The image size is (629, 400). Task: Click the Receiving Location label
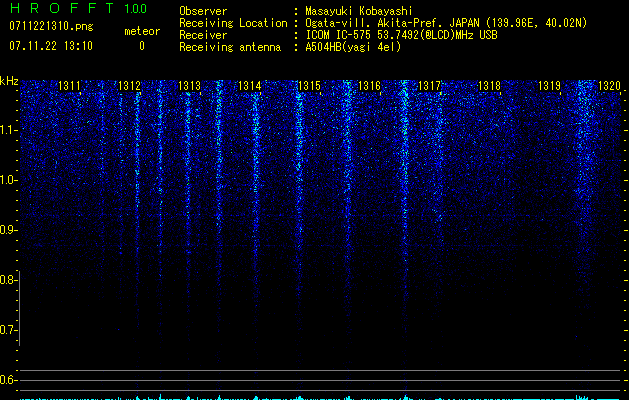point(233,23)
